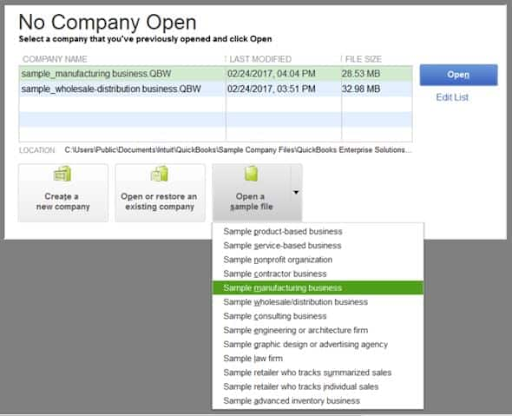
Task: Choose Sample service-based business
Action: pos(318,246)
